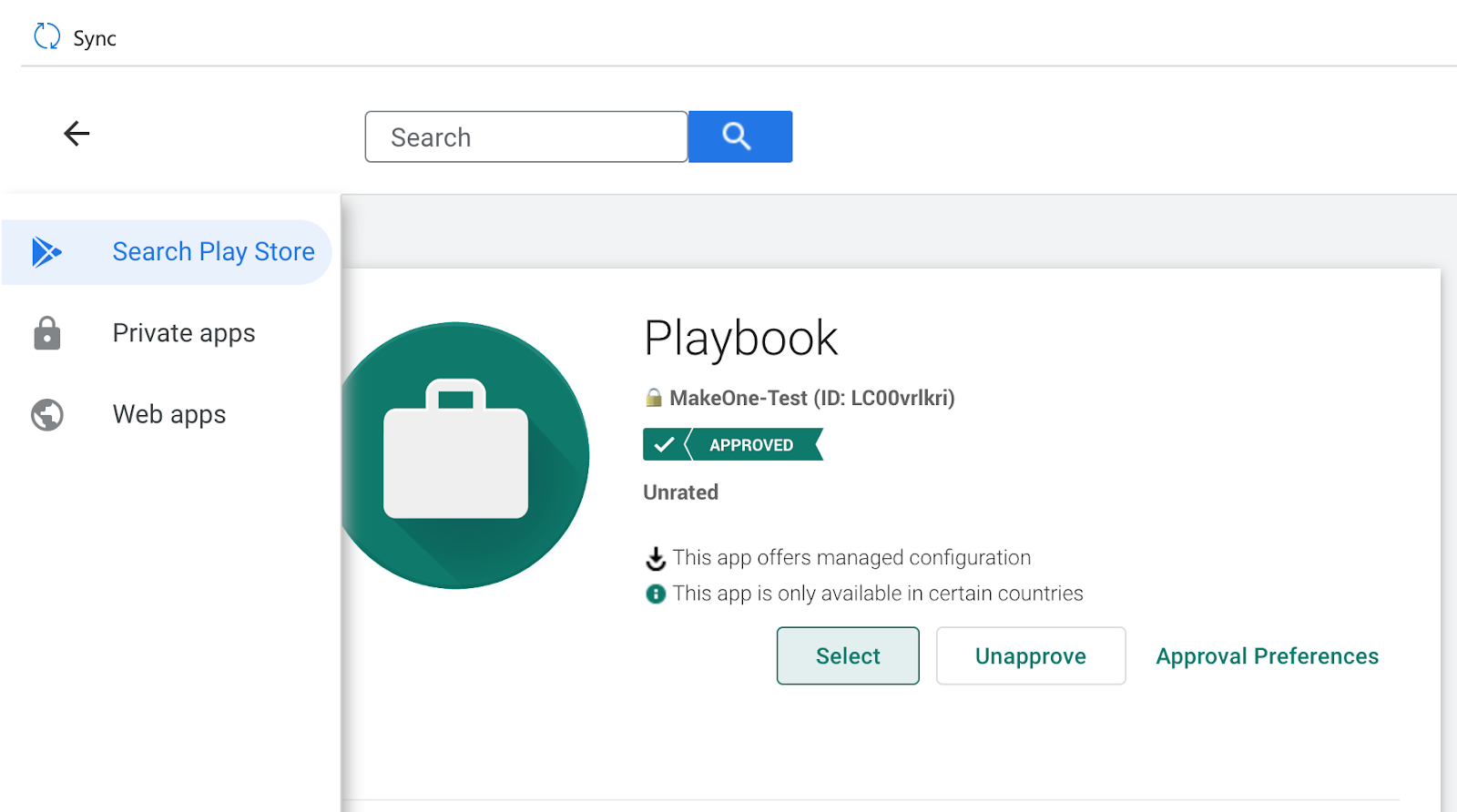Click the Unapprove button
This screenshot has width=1457, height=812.
[1031, 655]
